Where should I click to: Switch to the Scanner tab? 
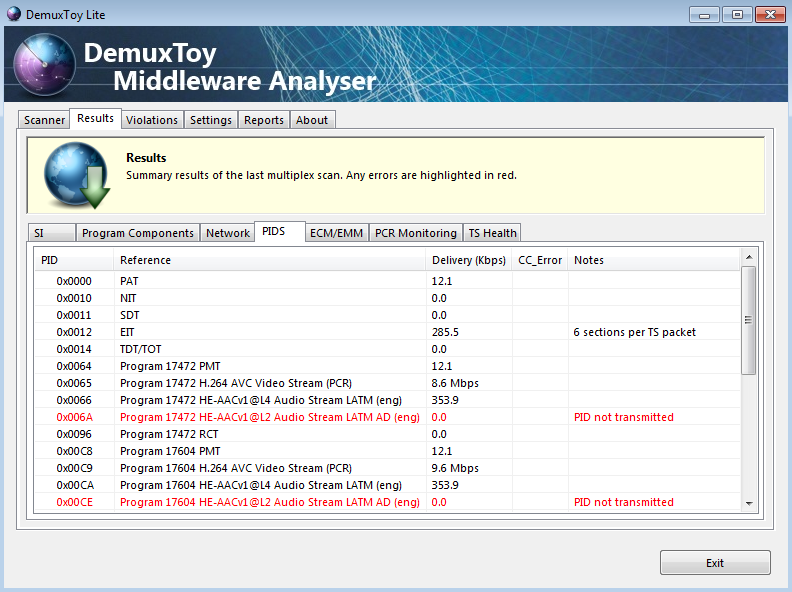[x=44, y=120]
